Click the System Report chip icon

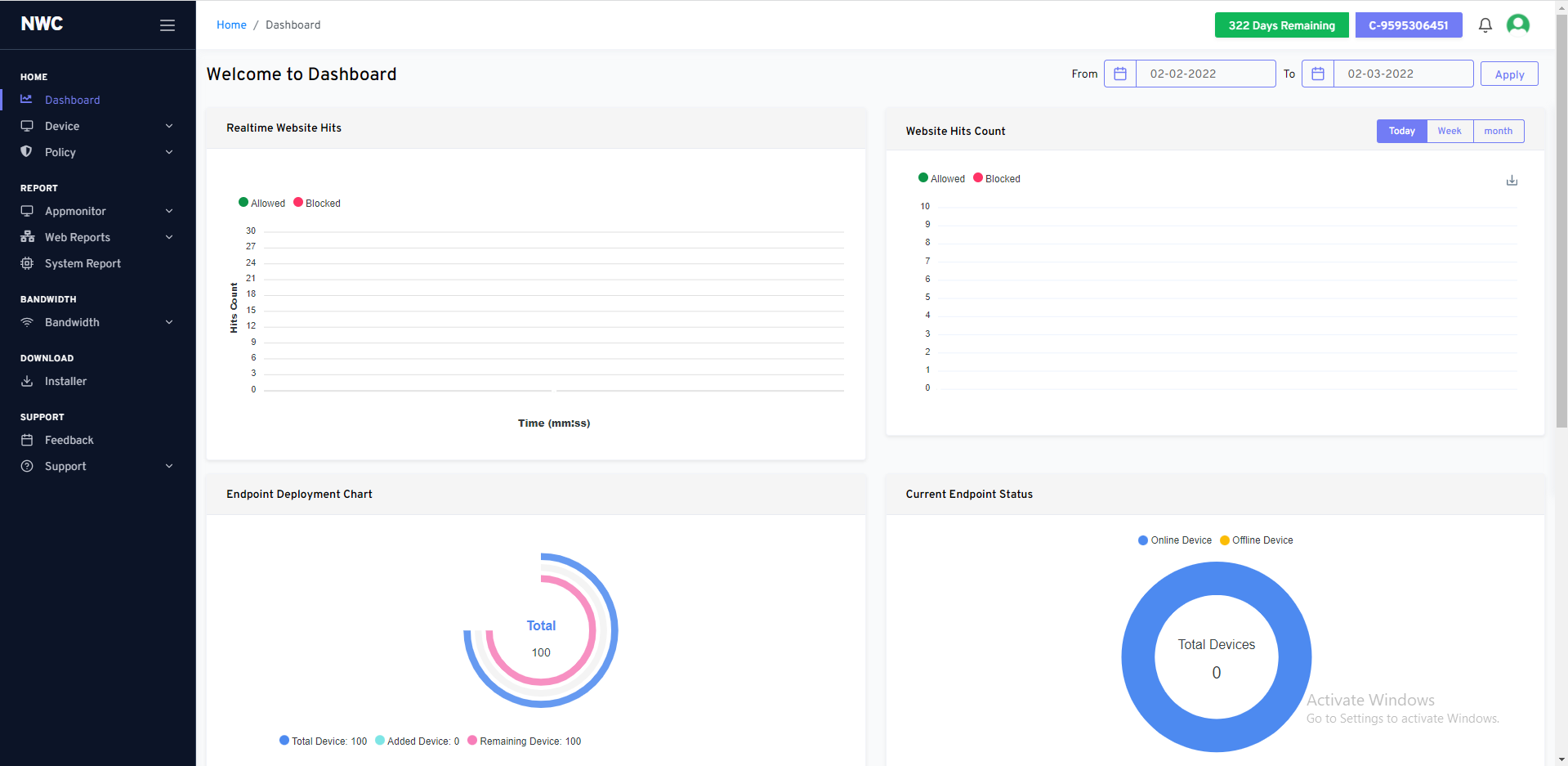(x=27, y=263)
